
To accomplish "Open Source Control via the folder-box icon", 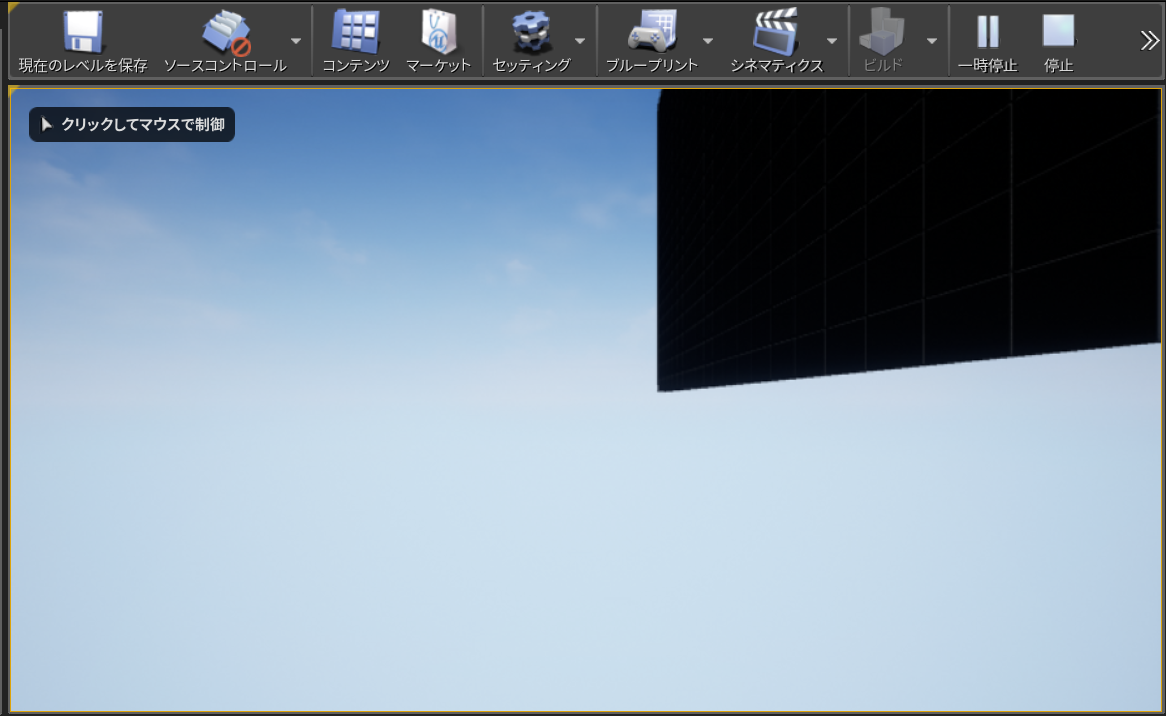I will point(225,32).
